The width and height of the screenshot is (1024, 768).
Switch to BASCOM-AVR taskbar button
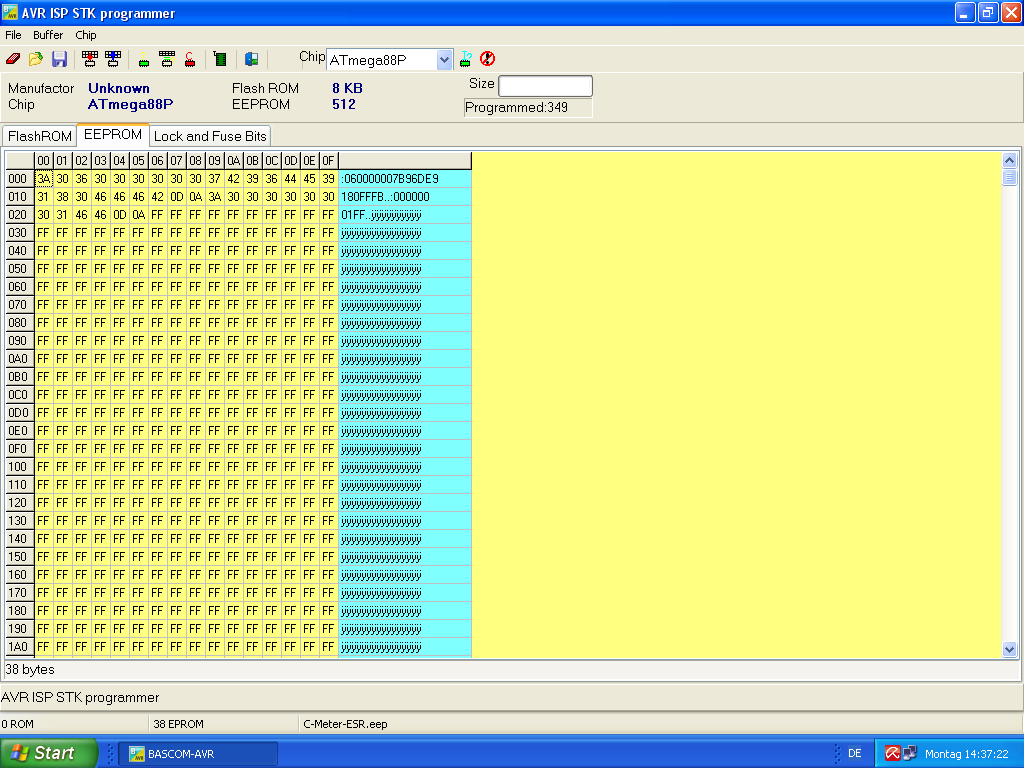tap(199, 754)
